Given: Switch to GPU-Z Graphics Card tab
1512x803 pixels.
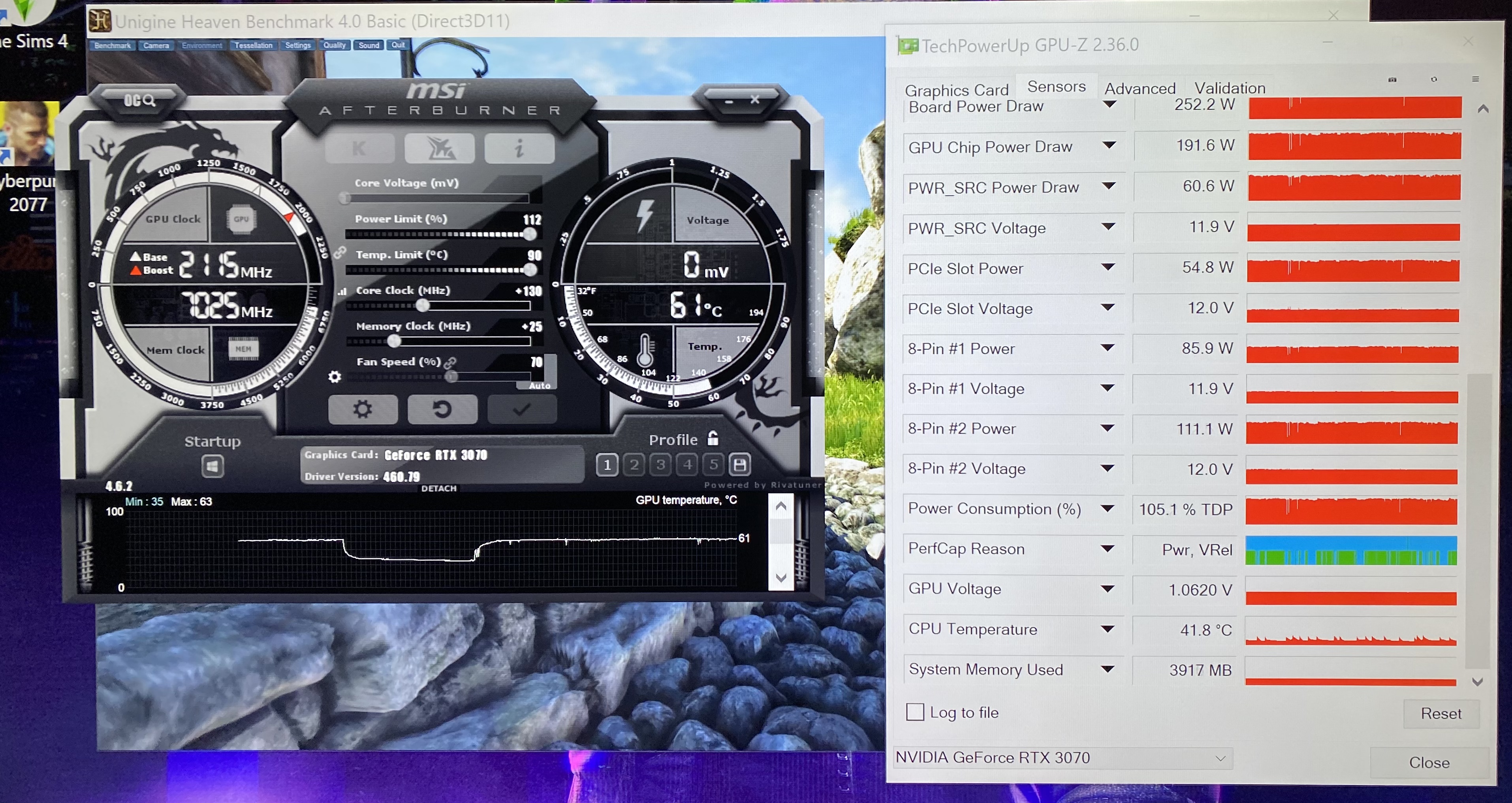Looking at the screenshot, I should [957, 90].
